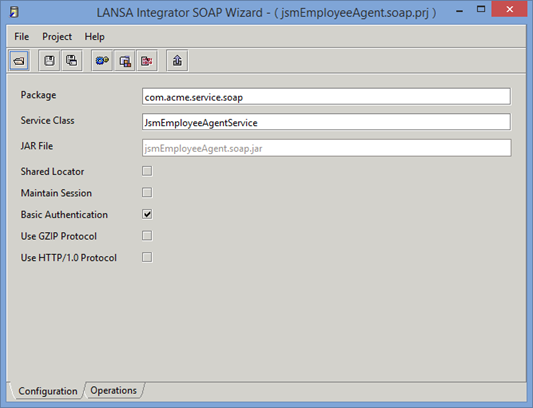This screenshot has width=533, height=408.
Task: Click the Open project folder icon
Action: coord(19,61)
